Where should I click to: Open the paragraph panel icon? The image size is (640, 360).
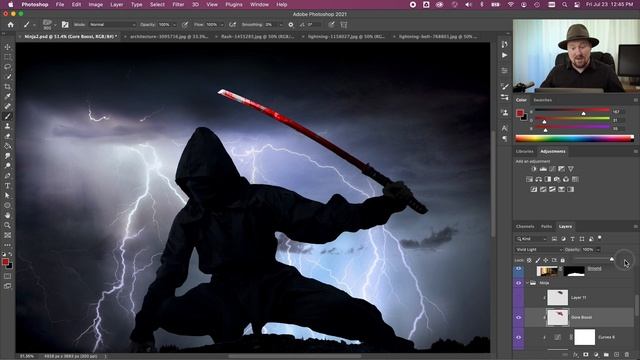coord(505,139)
